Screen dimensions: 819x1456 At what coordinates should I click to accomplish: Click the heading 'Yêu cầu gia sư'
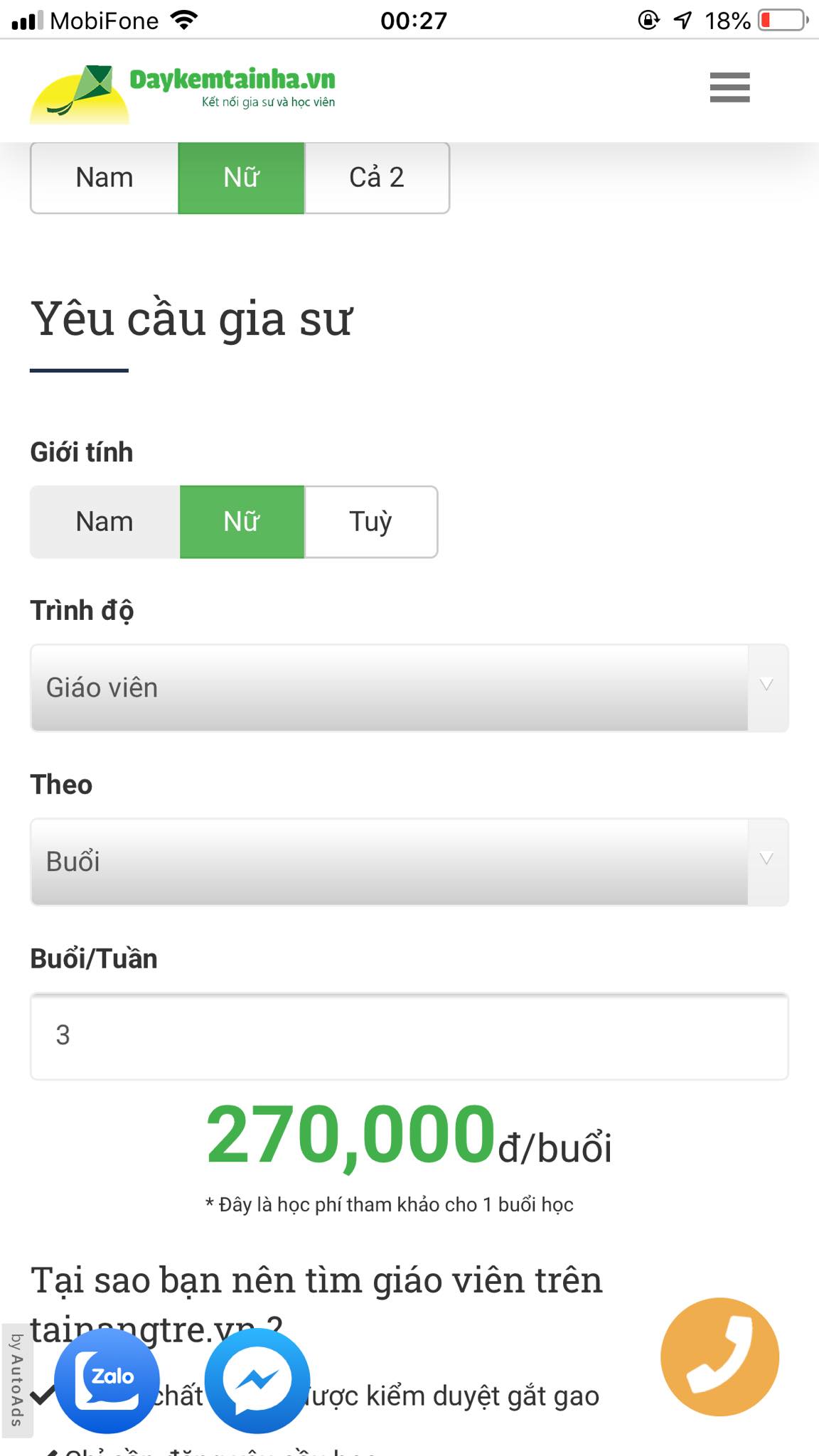tap(192, 320)
